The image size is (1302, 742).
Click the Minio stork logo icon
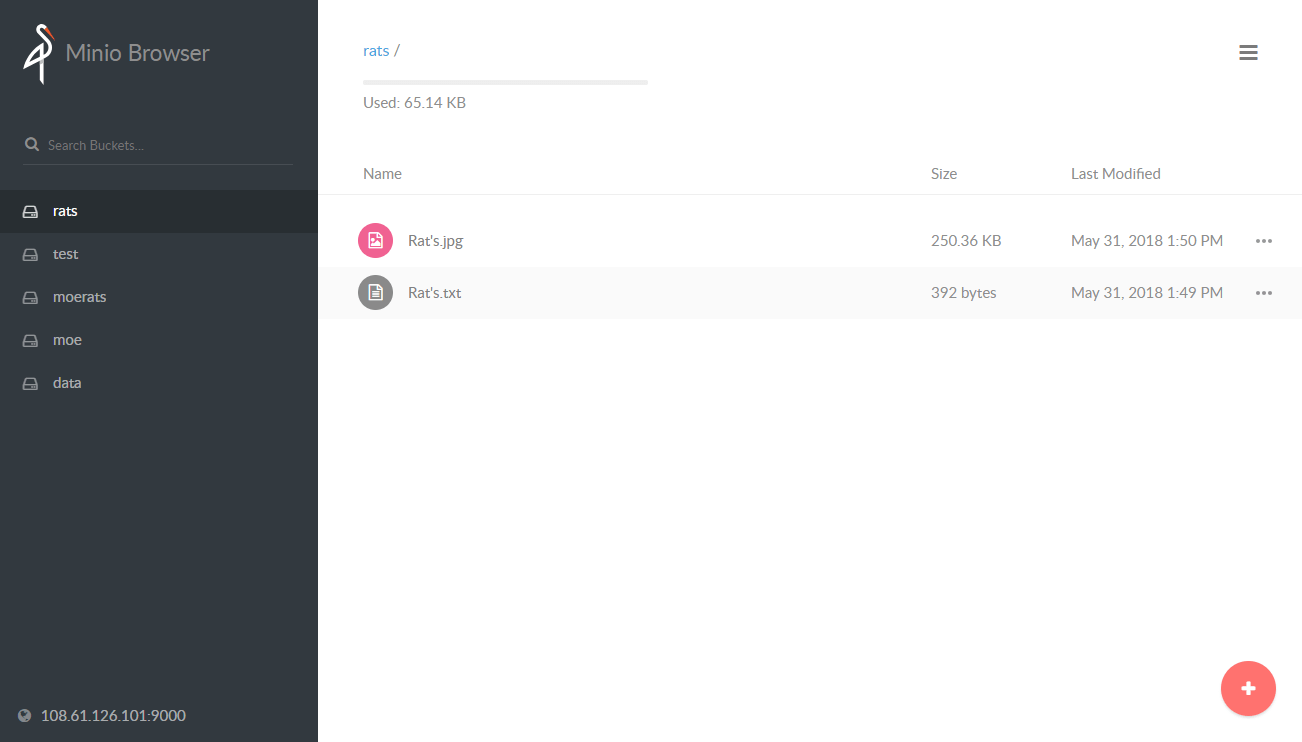tap(38, 54)
